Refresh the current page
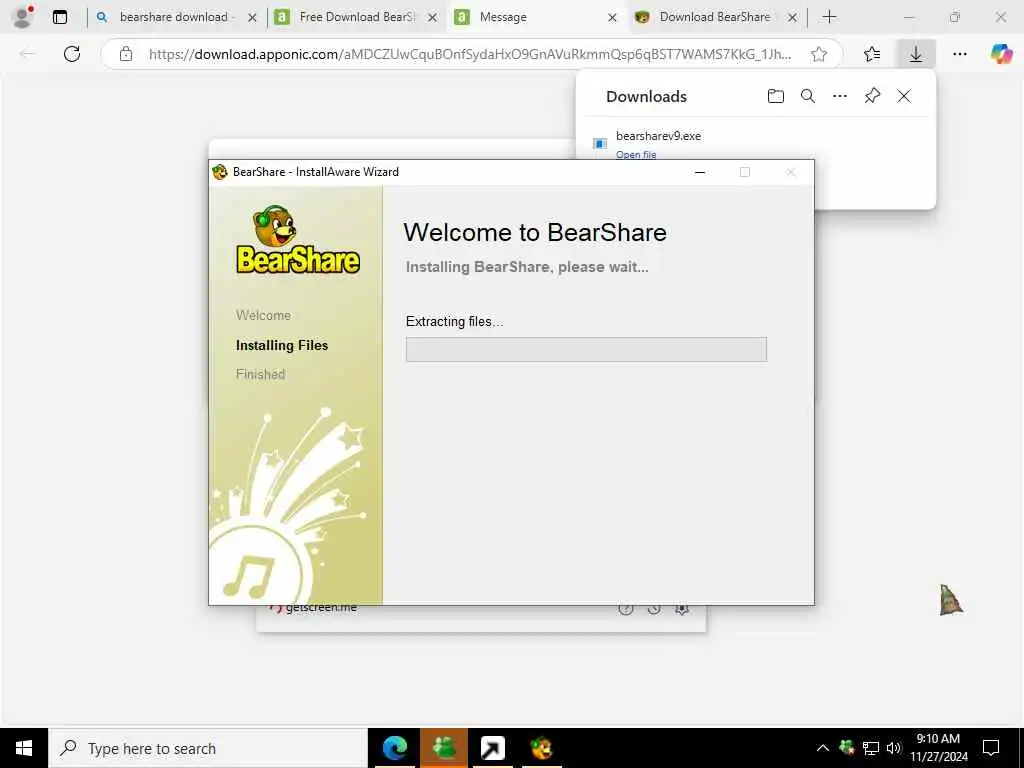 72,54
